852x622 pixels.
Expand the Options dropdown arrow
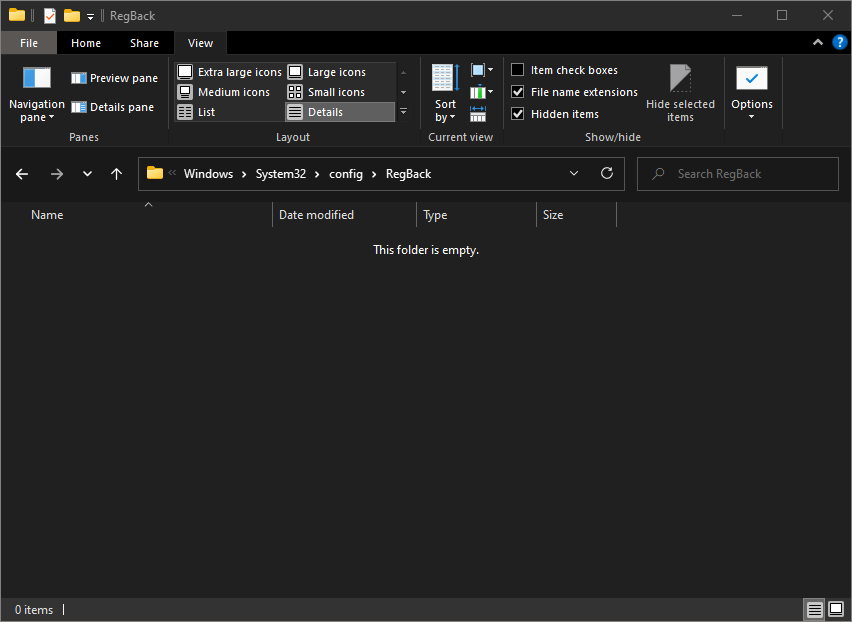[751, 117]
